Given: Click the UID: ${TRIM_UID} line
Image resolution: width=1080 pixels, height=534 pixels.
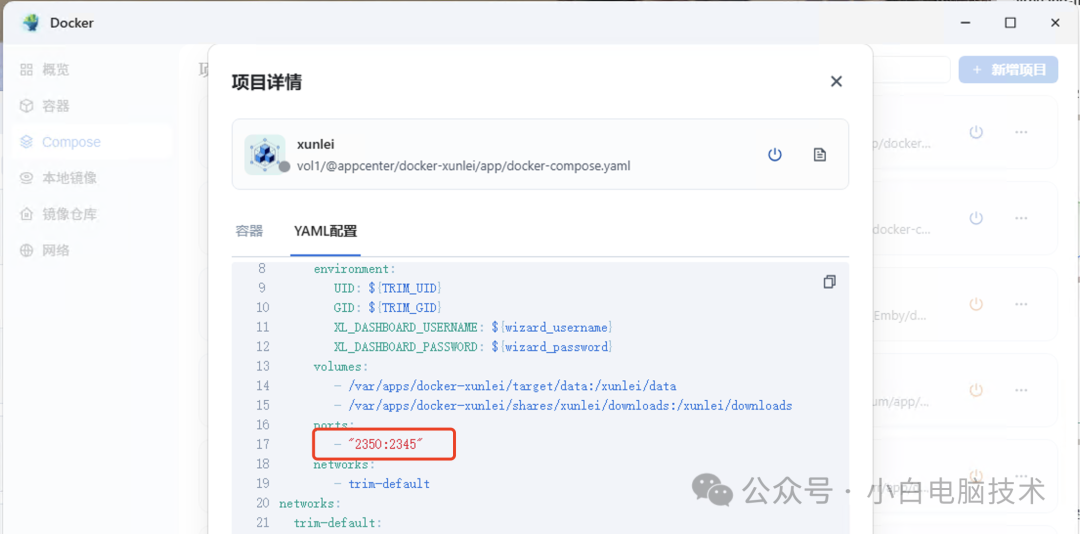Looking at the screenshot, I should tap(388, 287).
